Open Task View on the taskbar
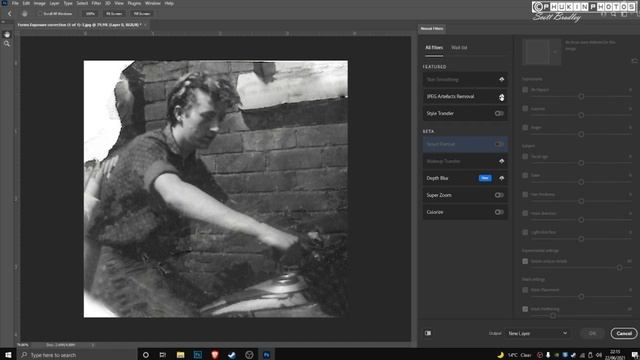640x360 pixels. click(x=162, y=355)
